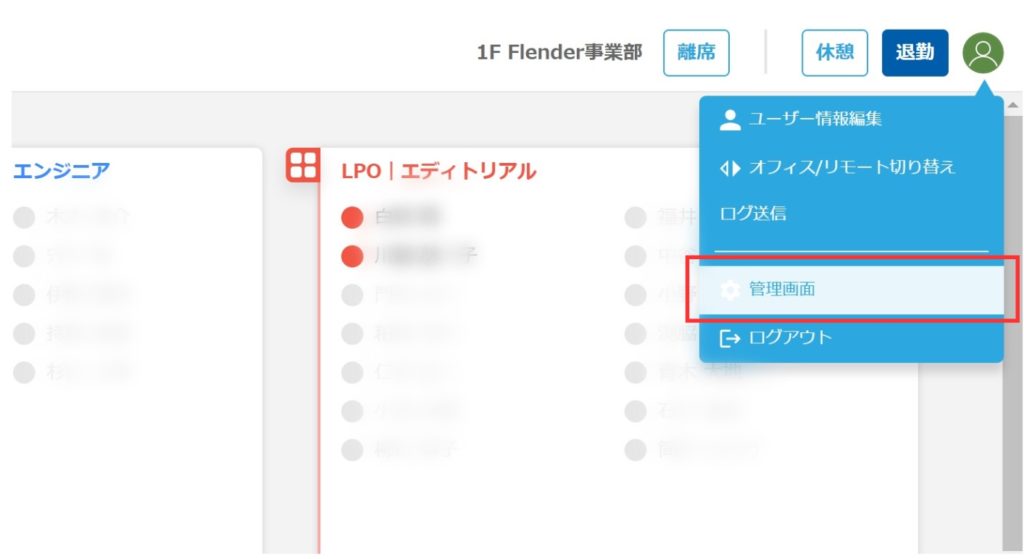Click the LPO｜エディトリアル group heading
This screenshot has height=559, width=1024.
click(x=439, y=172)
